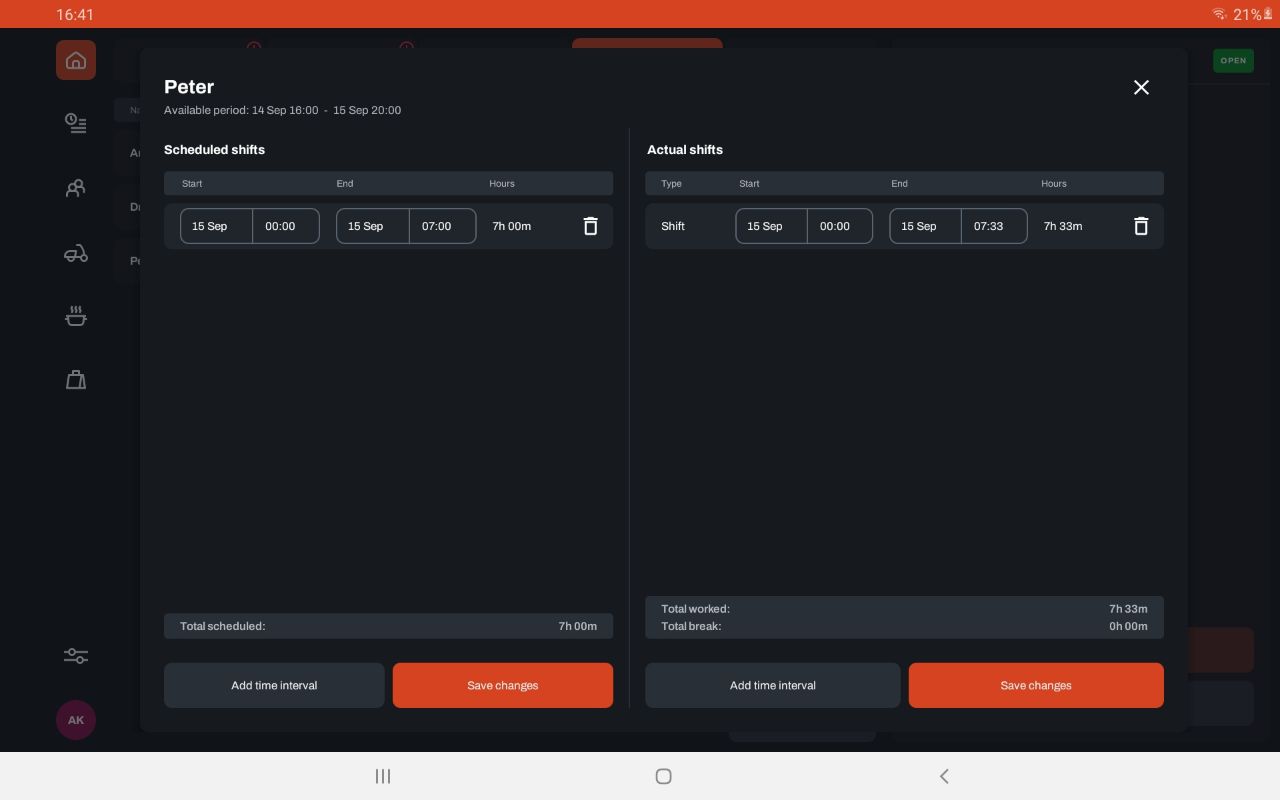
Task: Tap the AK user avatar
Action: [76, 720]
